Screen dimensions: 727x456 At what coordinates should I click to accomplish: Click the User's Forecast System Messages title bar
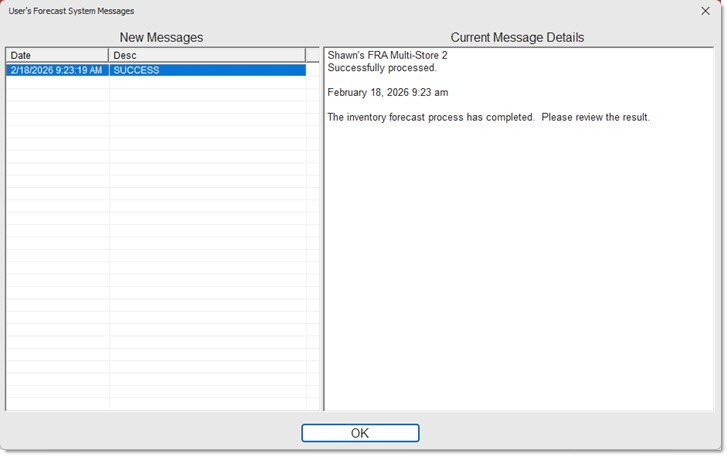click(300, 11)
